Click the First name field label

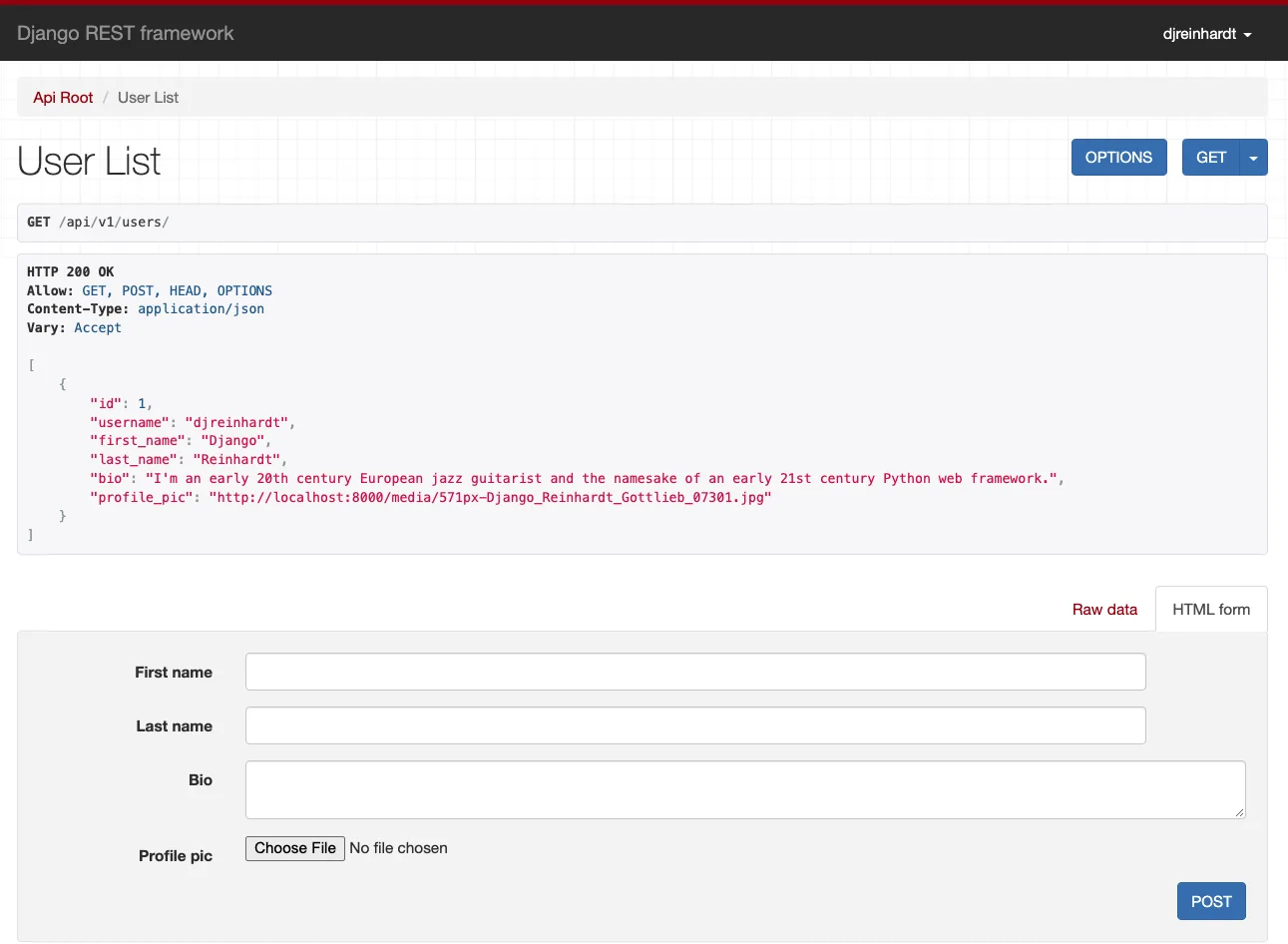174,673
